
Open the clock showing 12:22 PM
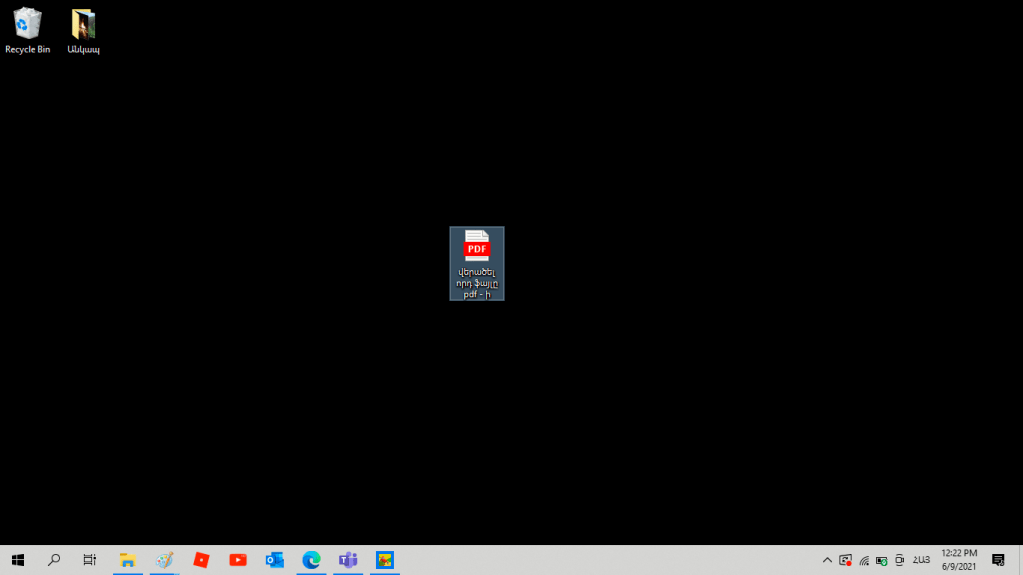pyautogui.click(x=958, y=560)
